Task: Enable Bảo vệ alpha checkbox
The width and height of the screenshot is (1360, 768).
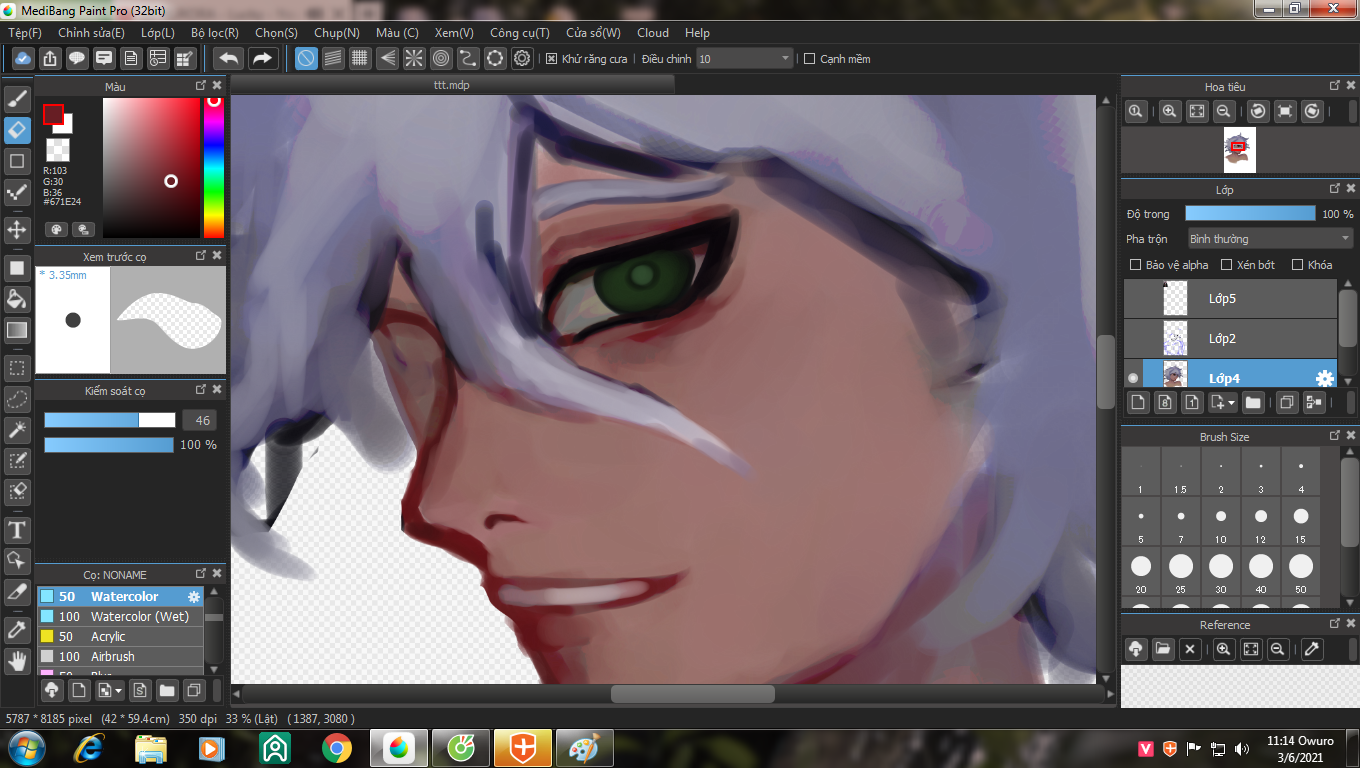Action: tap(1135, 265)
